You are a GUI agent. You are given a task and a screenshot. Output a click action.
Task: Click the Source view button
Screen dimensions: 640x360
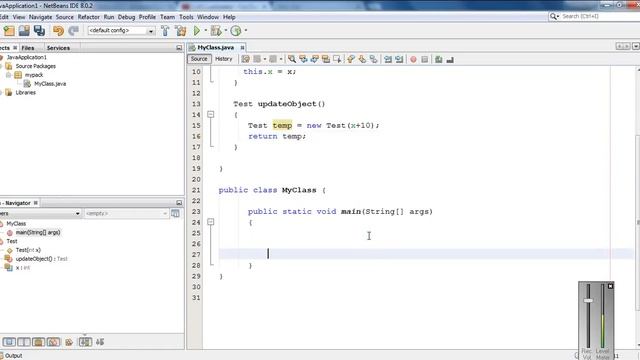[x=199, y=59]
